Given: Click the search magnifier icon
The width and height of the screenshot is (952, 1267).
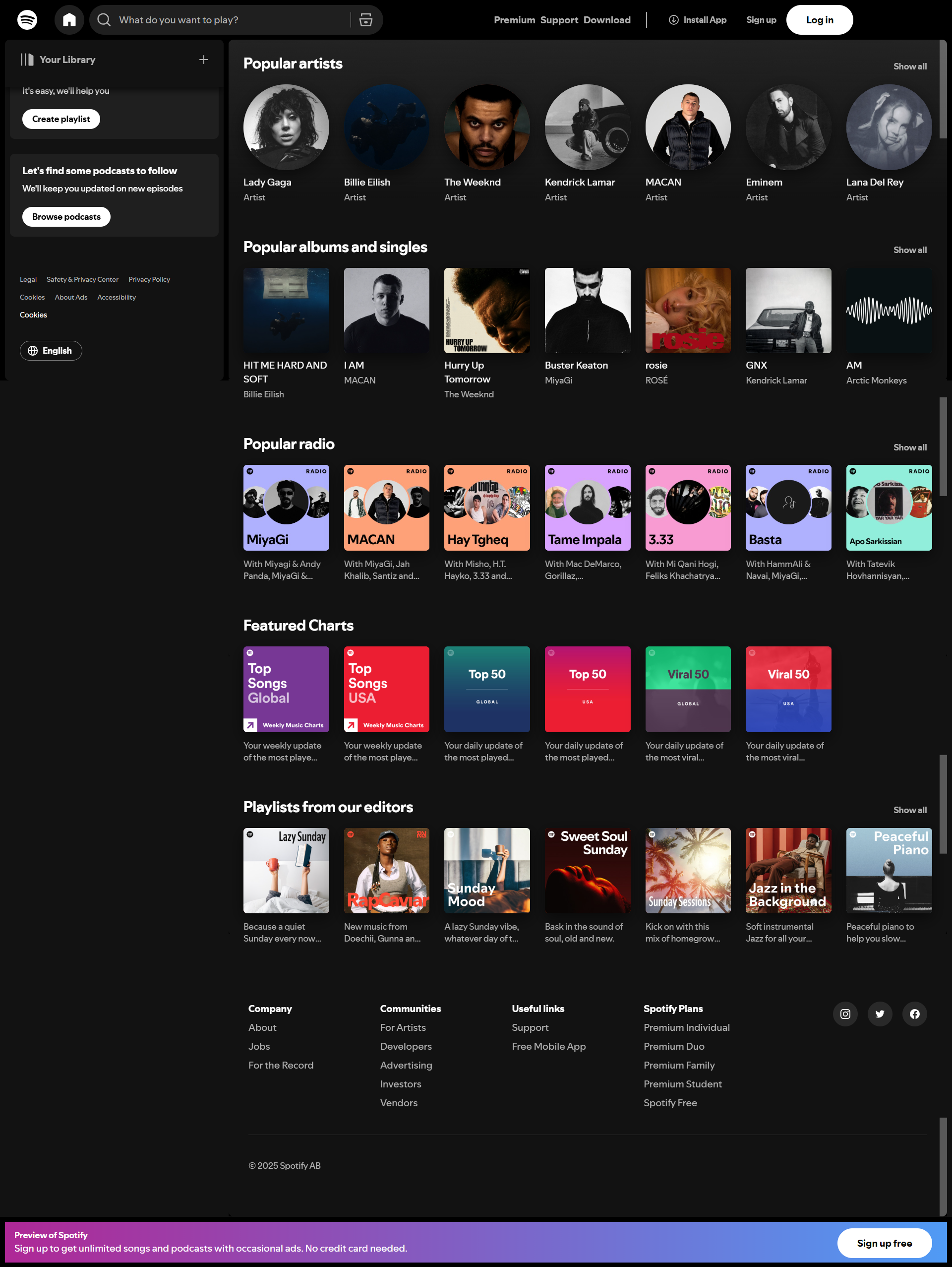Looking at the screenshot, I should click(x=104, y=20).
